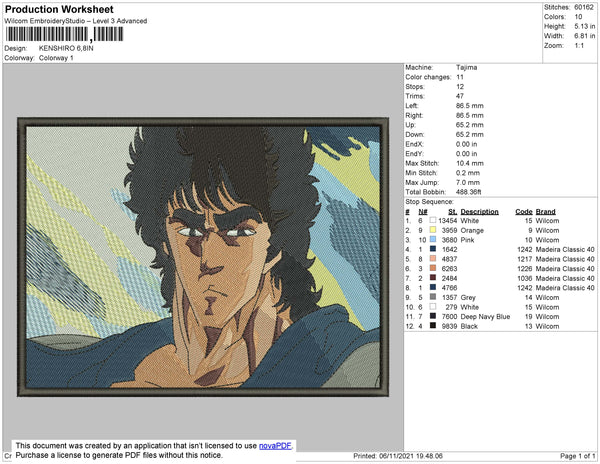Click the Height value 5.13 in
The height and width of the screenshot is (464, 600).
tap(585, 26)
